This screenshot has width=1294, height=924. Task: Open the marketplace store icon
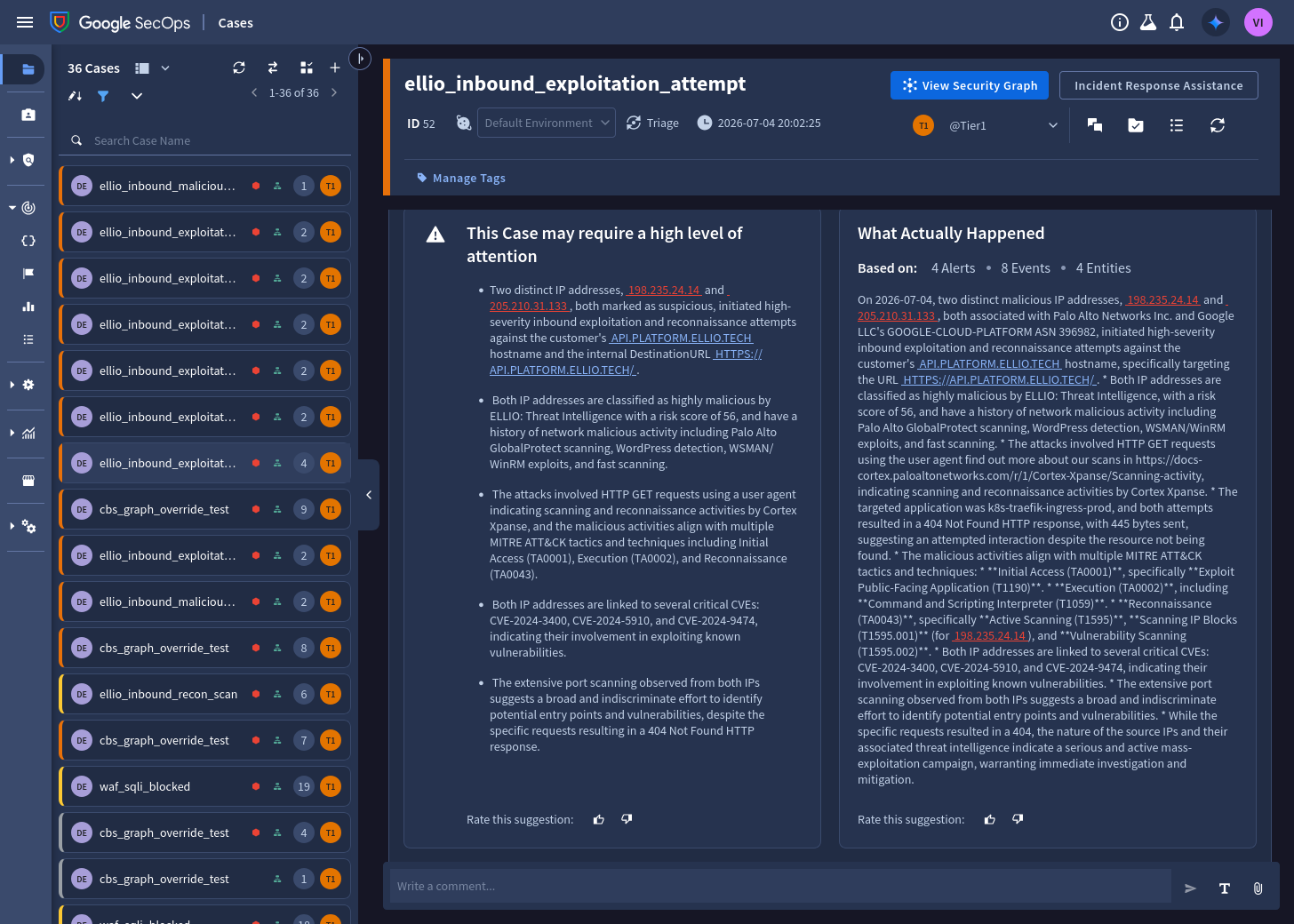tap(28, 481)
